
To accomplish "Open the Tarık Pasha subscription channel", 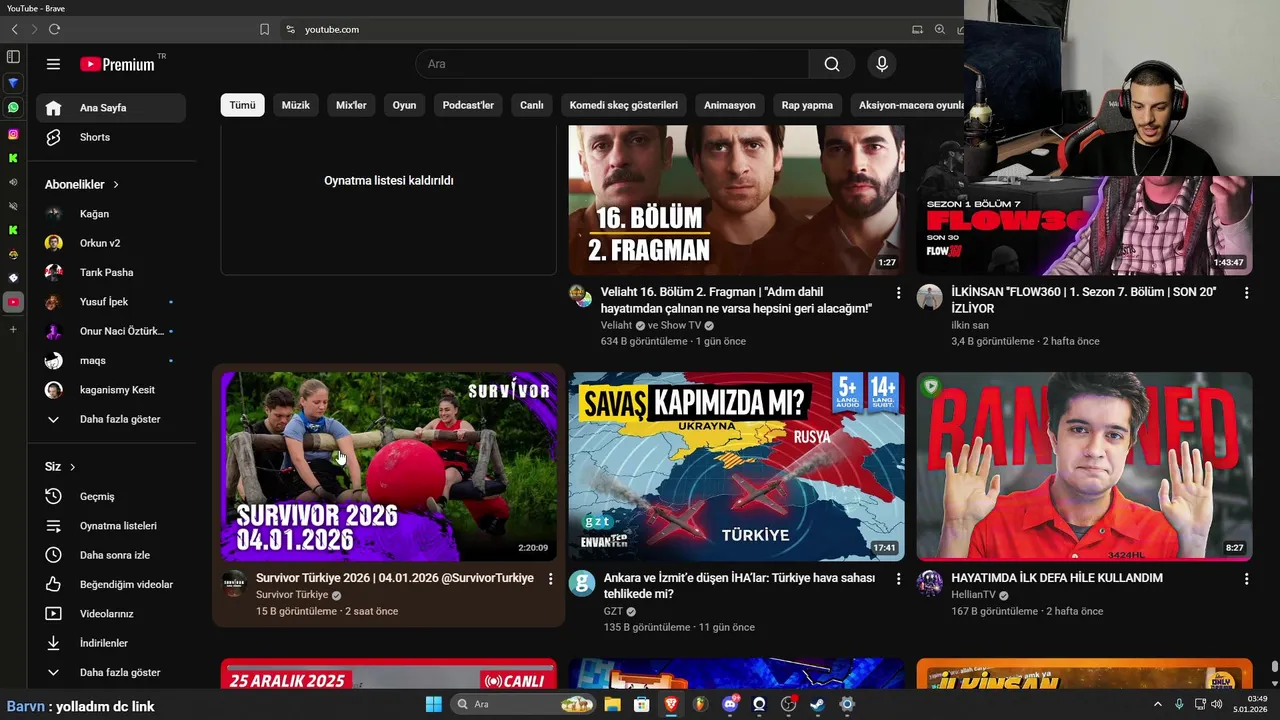I will [111, 272].
